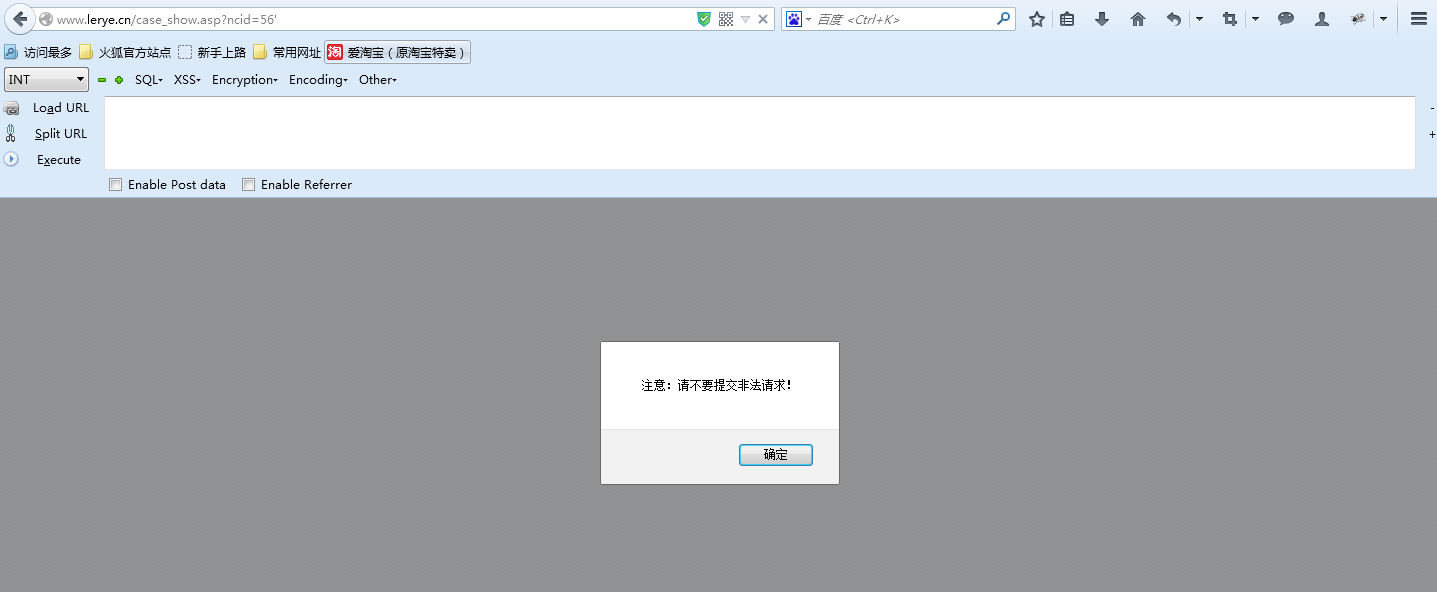Image resolution: width=1437 pixels, height=592 pixels.
Task: Click inside the HackBar URL text area
Action: pyautogui.click(x=760, y=133)
